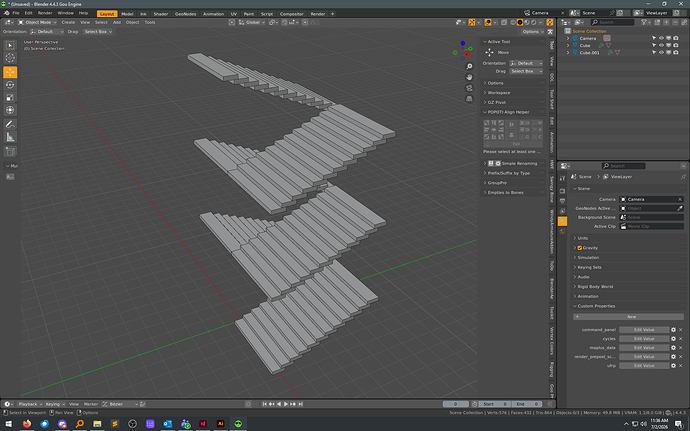Choose the Scale tool
Screen dimensions: 690x431
(x=10, y=97)
